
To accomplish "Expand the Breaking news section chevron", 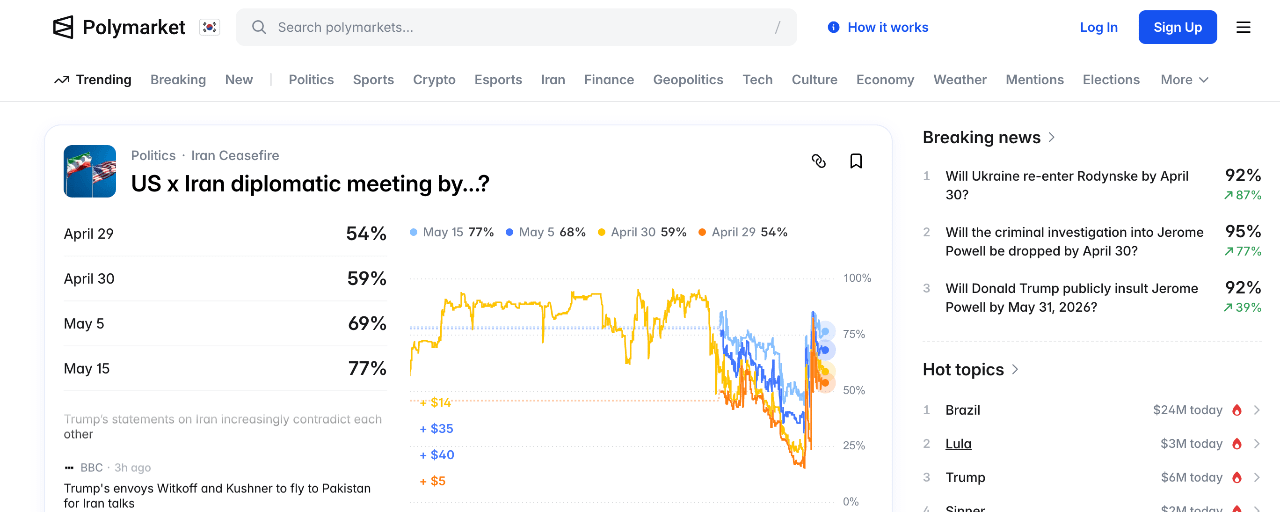I will coord(1052,137).
